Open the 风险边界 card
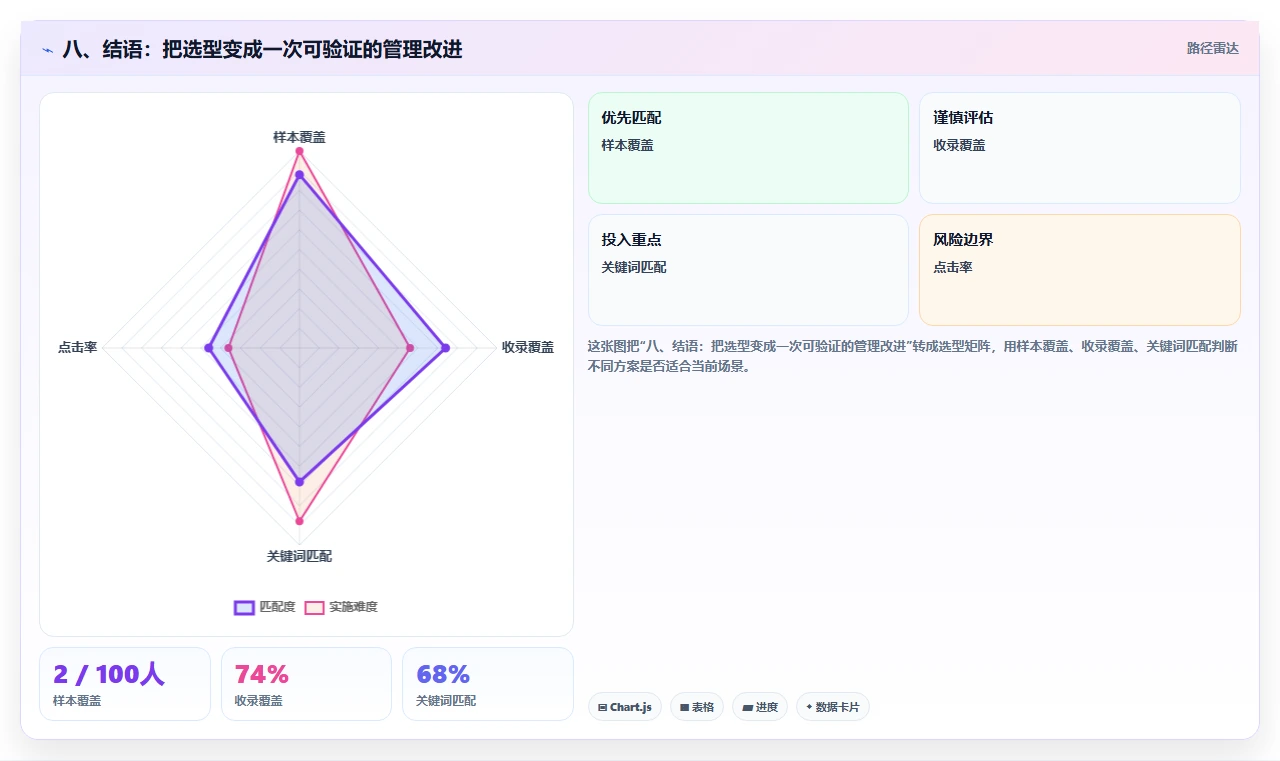Screen dimensions: 1280x761 point(1080,270)
